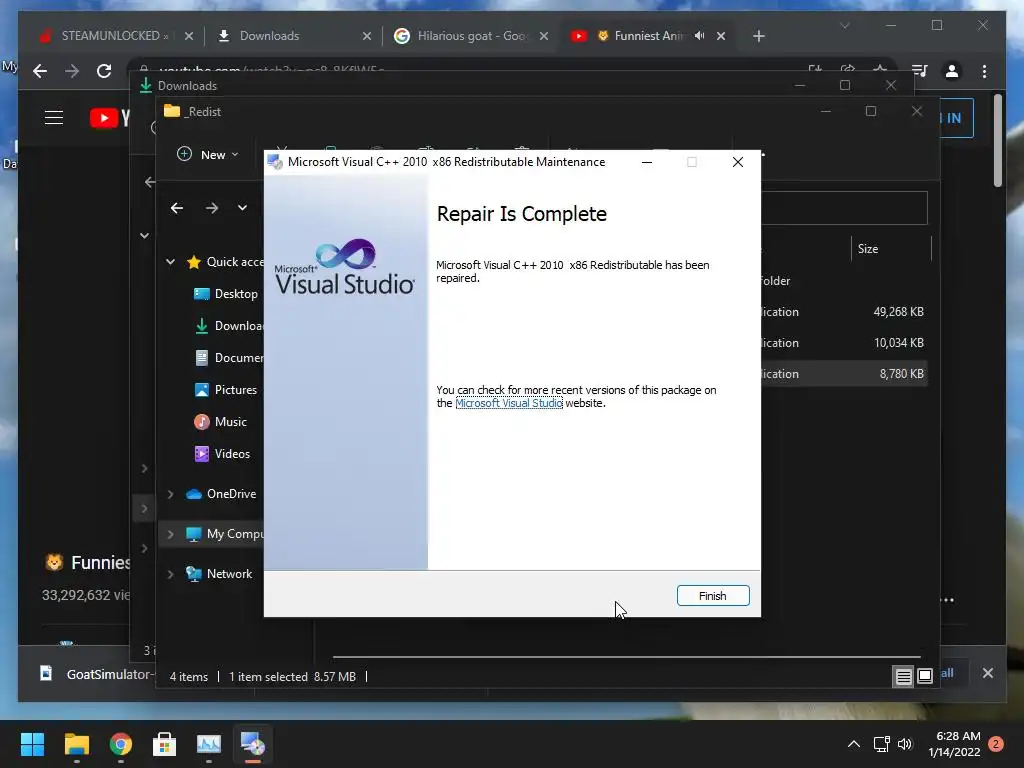Open Microsoft Store from the taskbar

tap(165, 744)
